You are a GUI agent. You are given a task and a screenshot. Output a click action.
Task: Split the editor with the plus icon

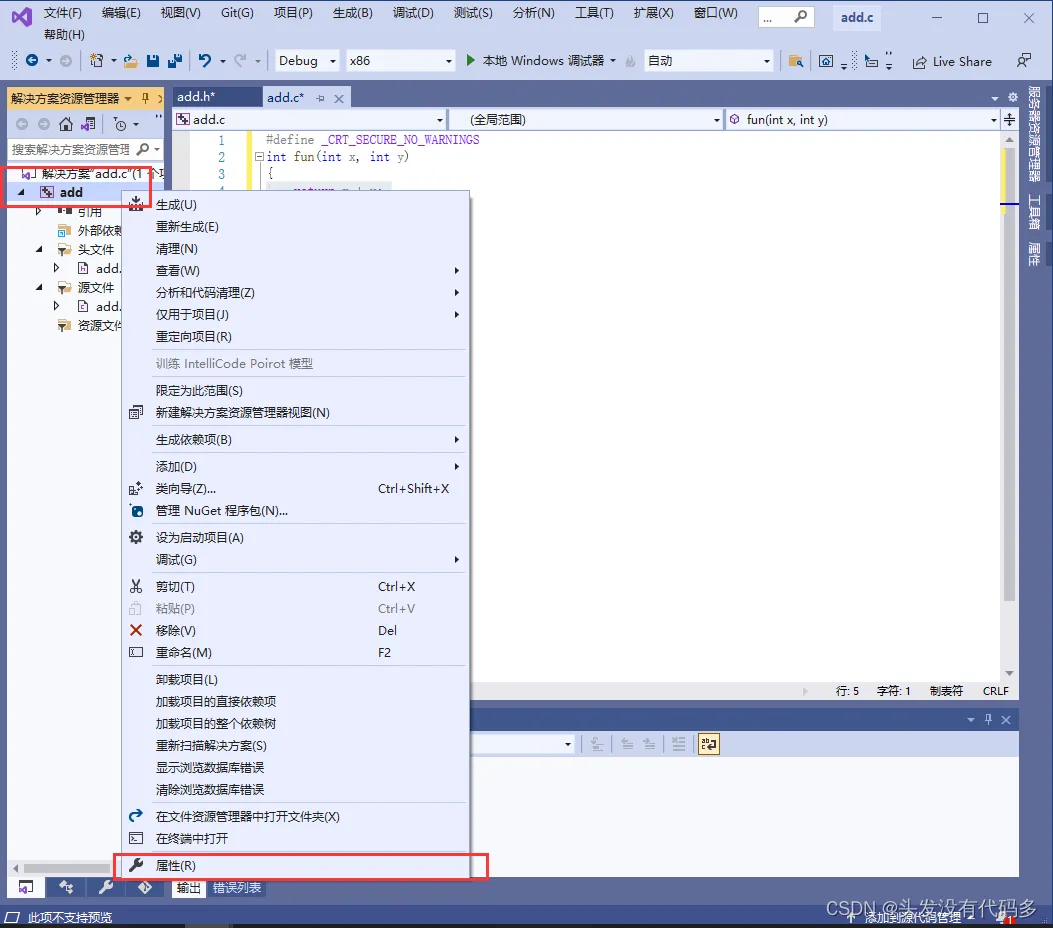1009,120
